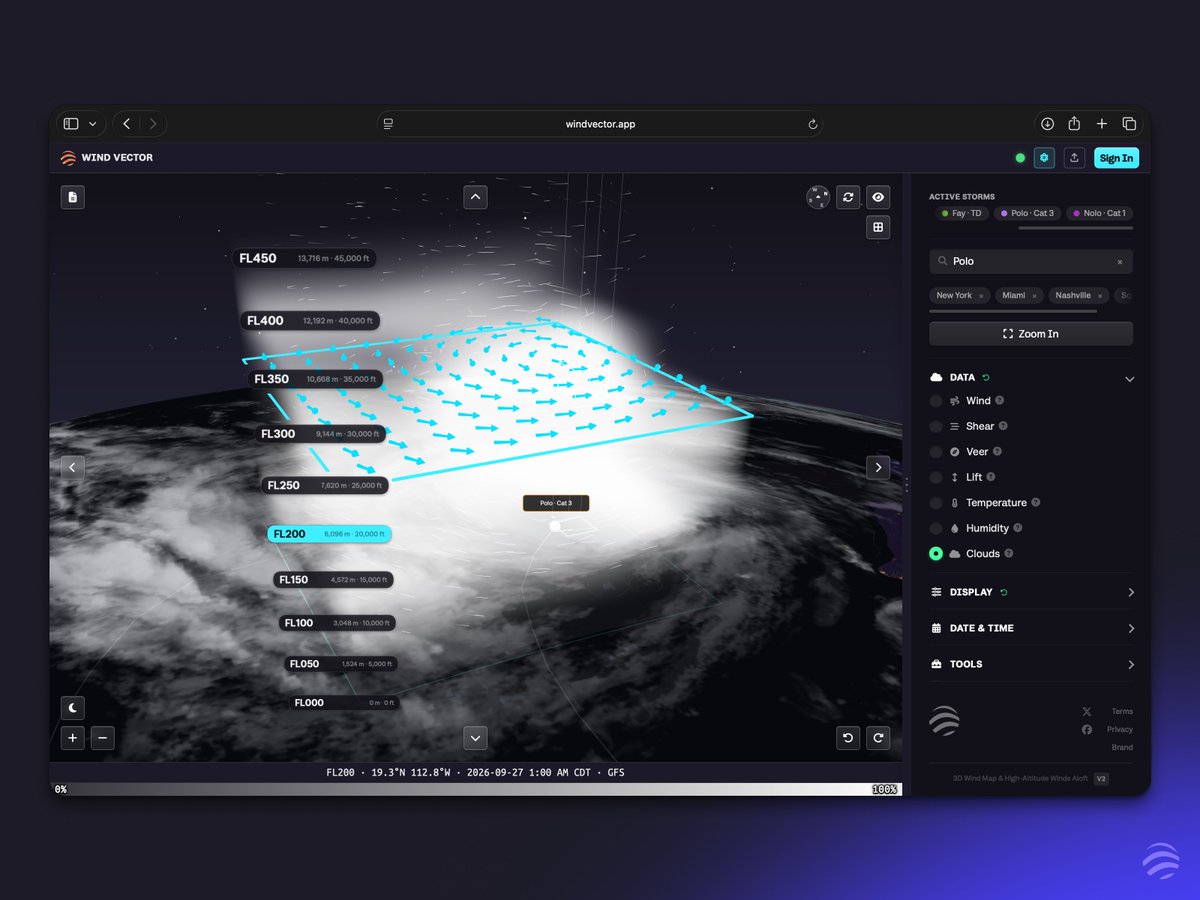Select the Temperature data radio button
This screenshot has width=1200, height=900.
tap(936, 503)
